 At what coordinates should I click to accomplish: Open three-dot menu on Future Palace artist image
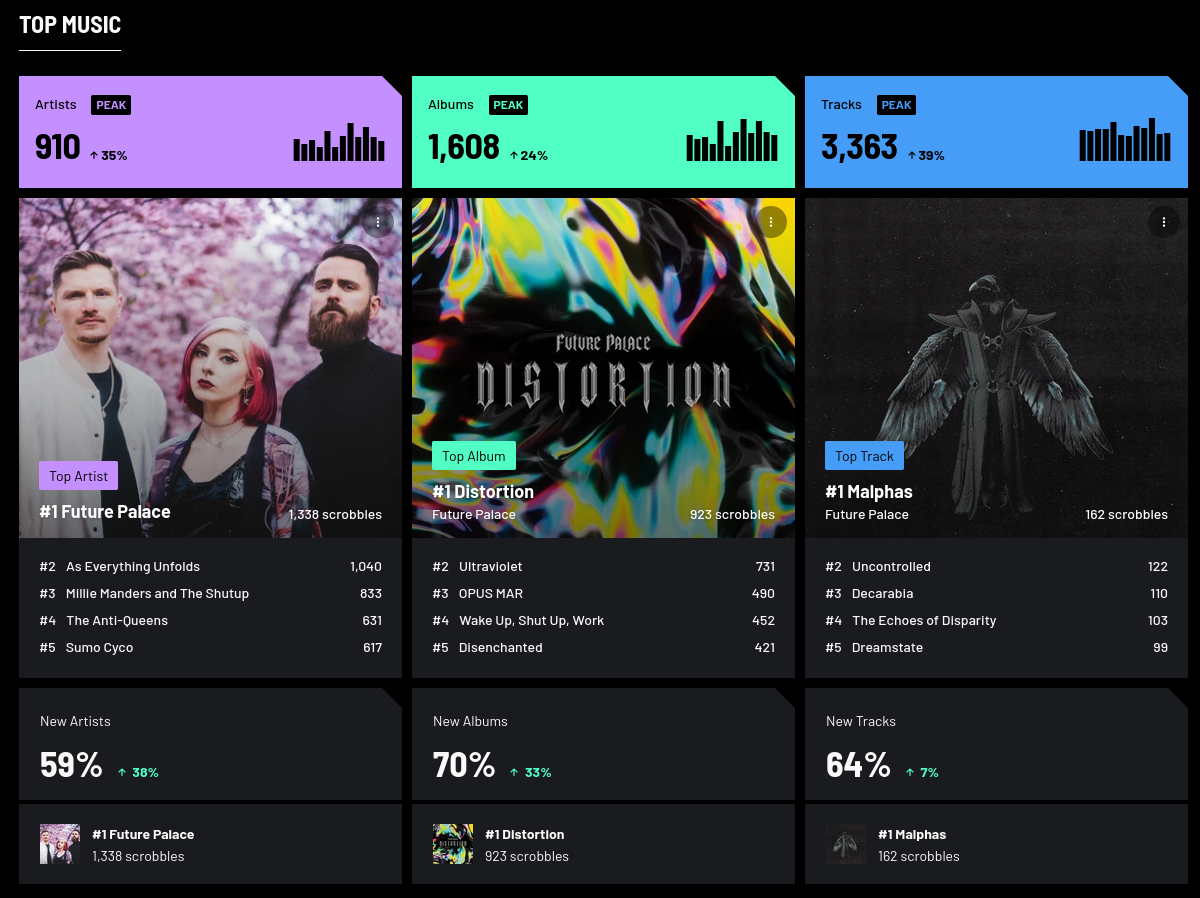point(378,222)
